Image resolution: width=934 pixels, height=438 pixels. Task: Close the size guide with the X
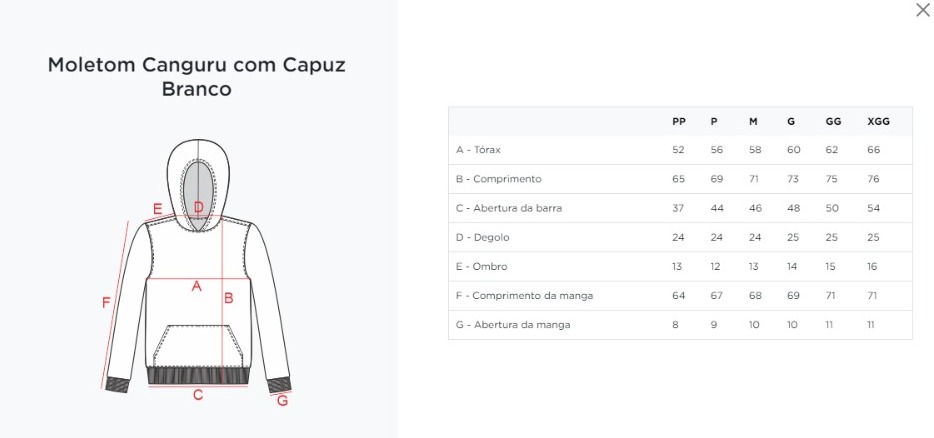pyautogui.click(x=922, y=10)
